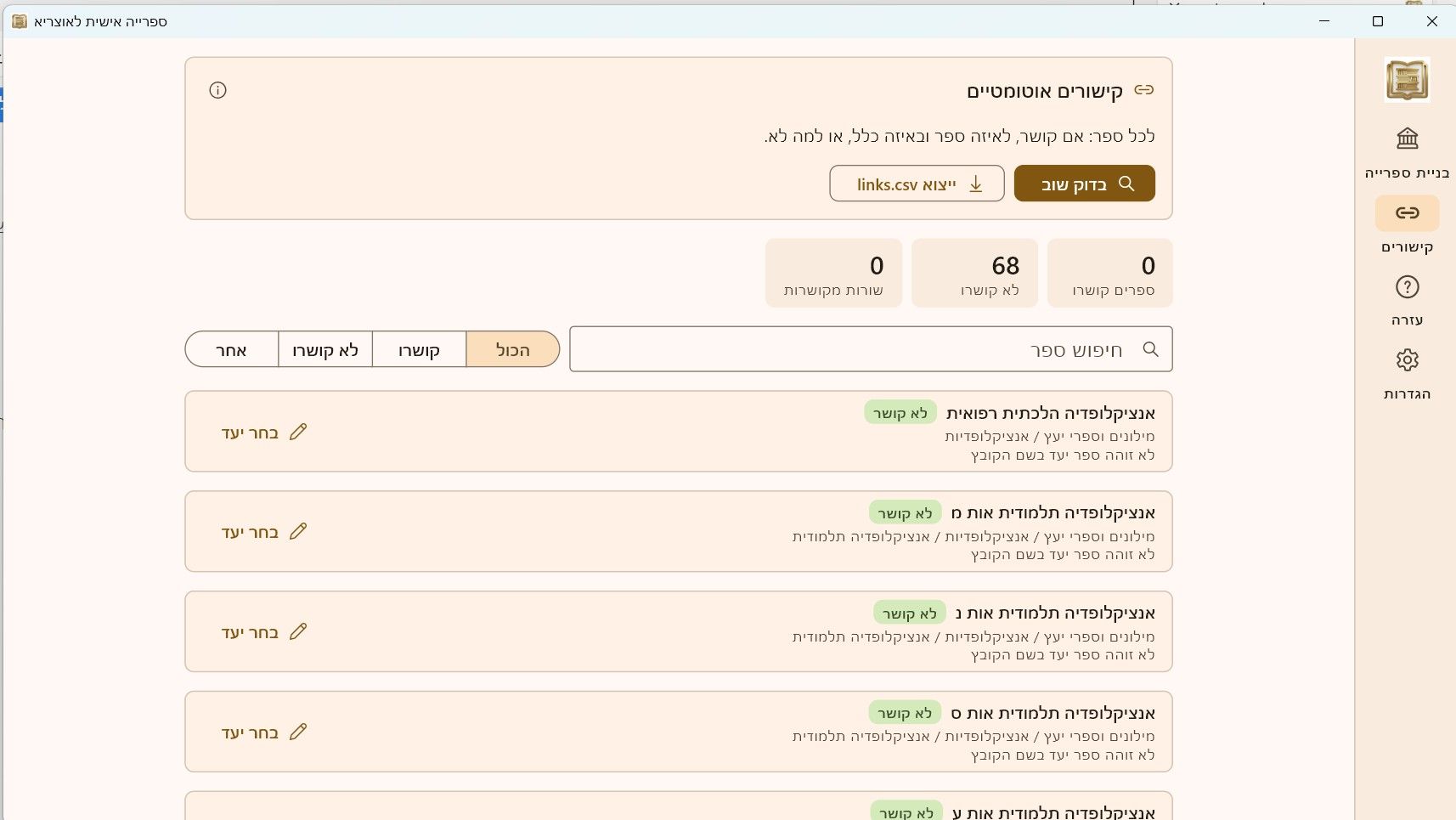Click the אנציקלופדיה תלמודית אות ס book title

pos(1053,713)
